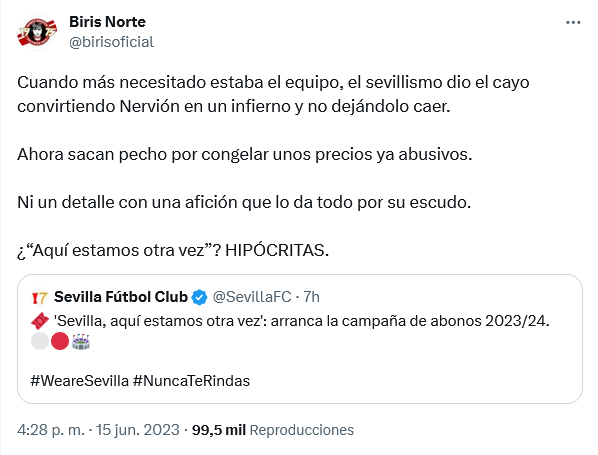Open the three-dot more options menu
The width and height of the screenshot is (598, 455).
573,23
